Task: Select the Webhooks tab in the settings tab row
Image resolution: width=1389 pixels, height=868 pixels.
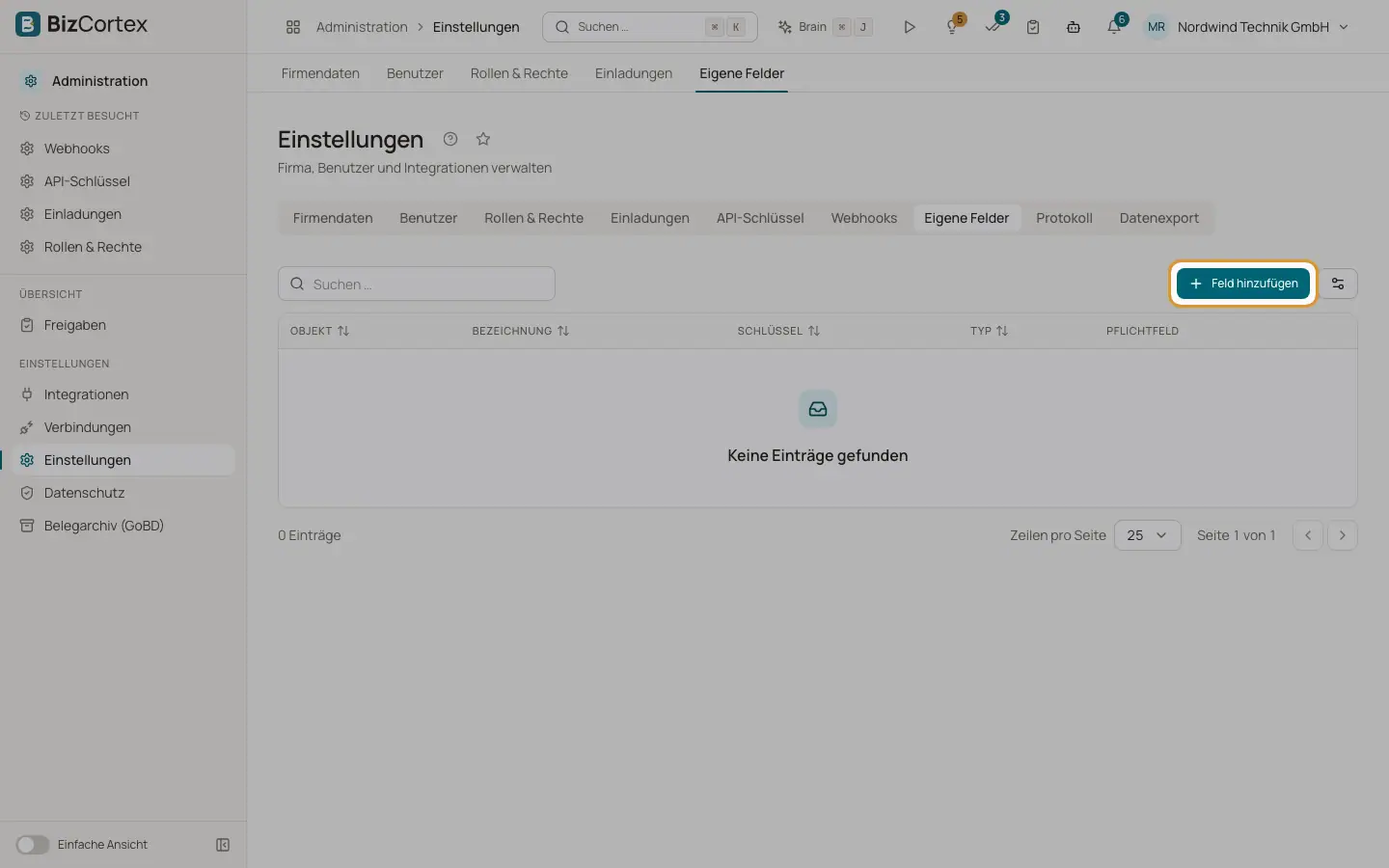Action: [x=864, y=218]
